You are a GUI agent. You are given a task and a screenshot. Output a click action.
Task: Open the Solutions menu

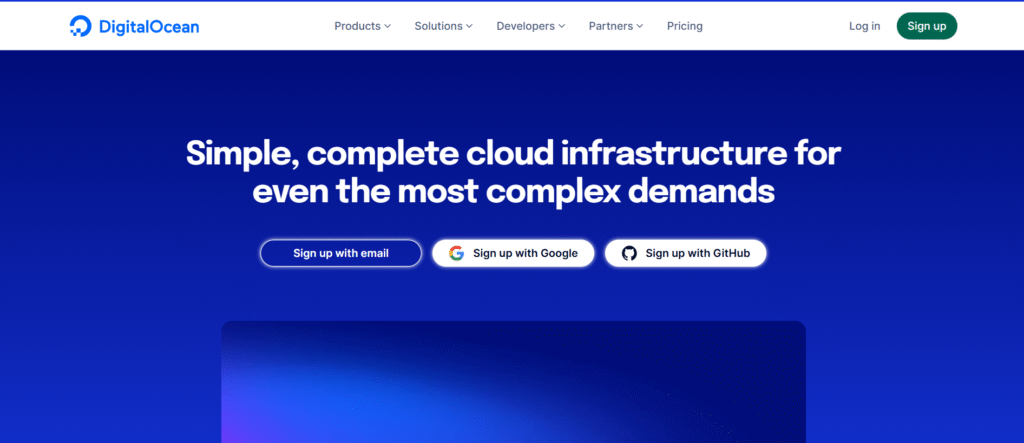tap(439, 26)
